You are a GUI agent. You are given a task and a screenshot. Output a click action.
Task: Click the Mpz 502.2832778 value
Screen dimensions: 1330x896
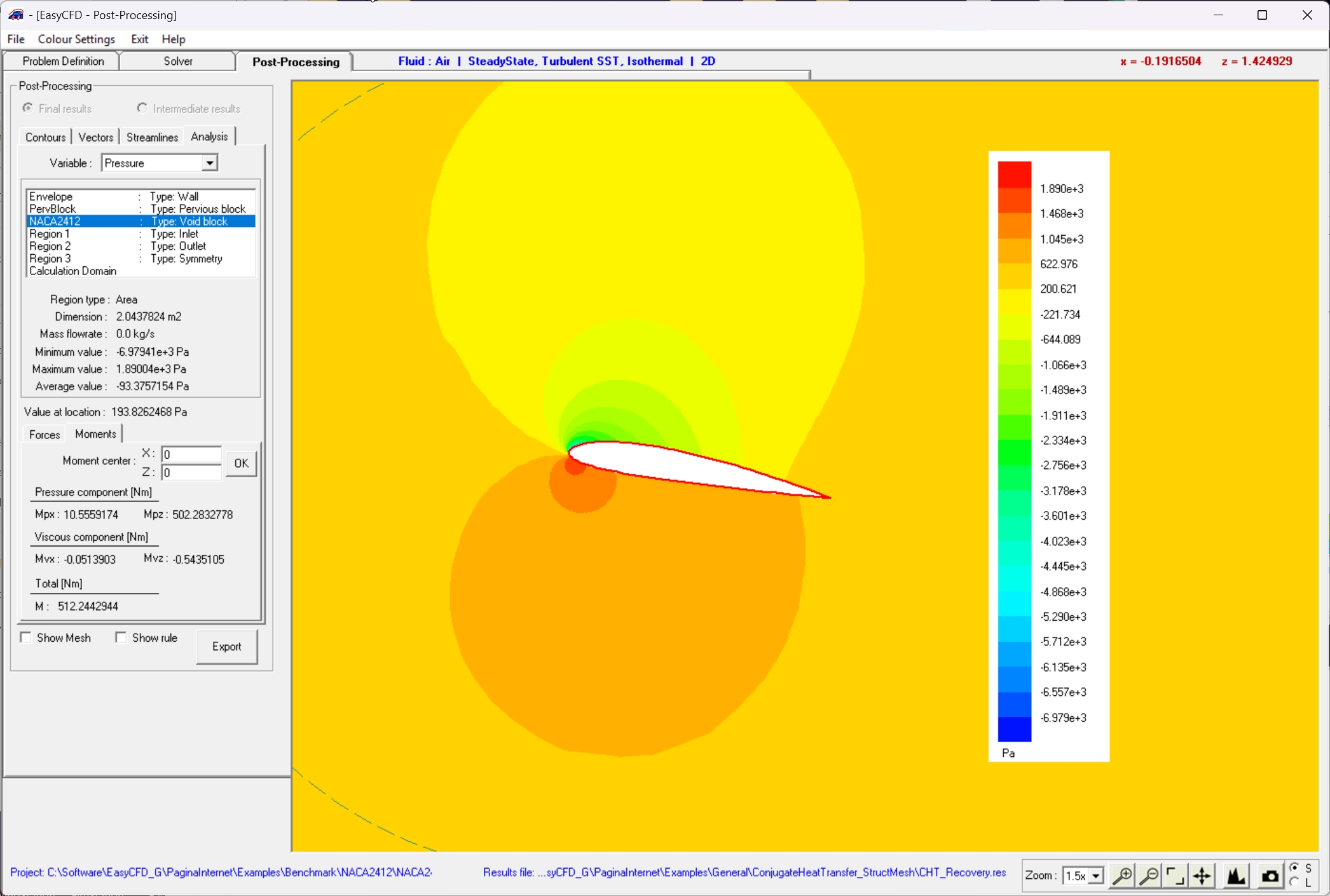[x=202, y=515]
